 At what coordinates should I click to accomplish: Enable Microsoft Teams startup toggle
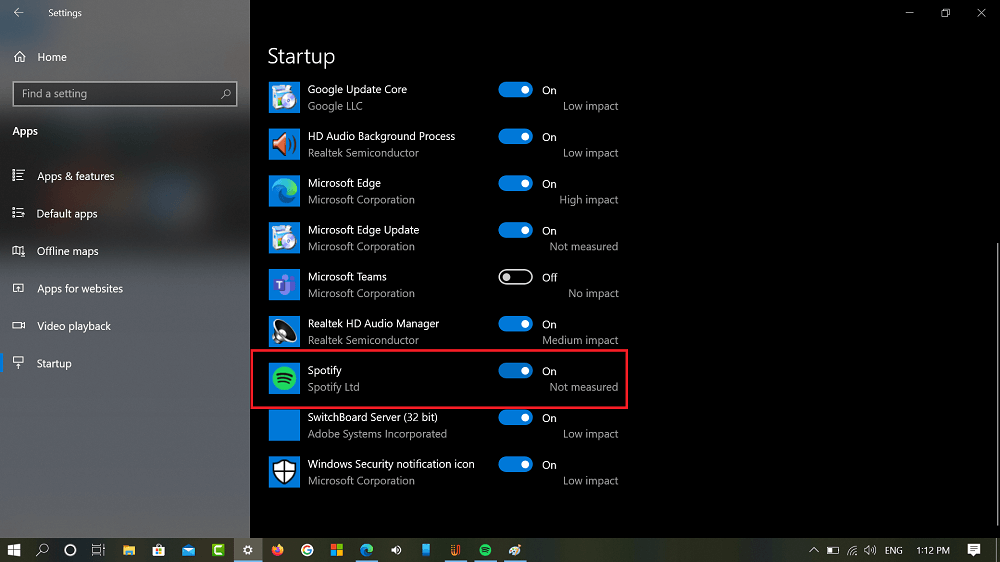[515, 277]
